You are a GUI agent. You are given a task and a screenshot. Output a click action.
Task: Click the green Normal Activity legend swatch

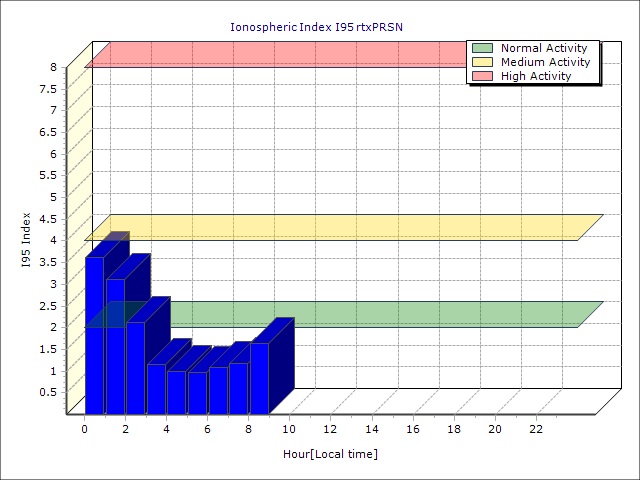click(482, 48)
